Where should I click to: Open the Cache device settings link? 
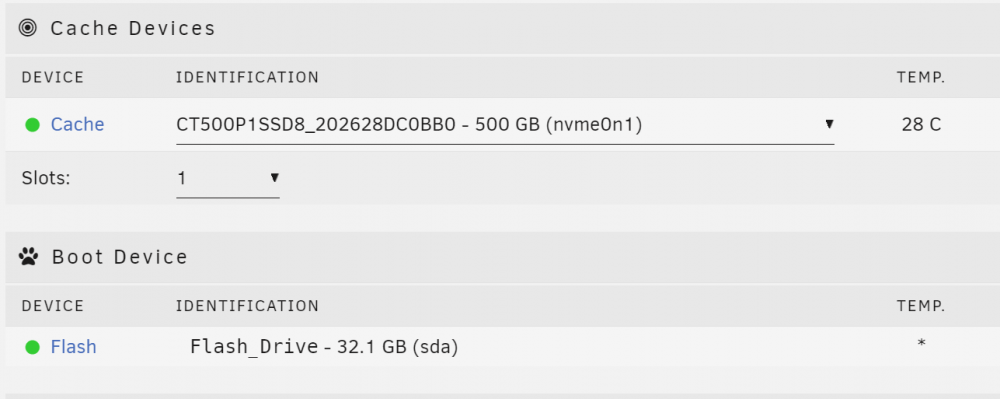tap(77, 124)
